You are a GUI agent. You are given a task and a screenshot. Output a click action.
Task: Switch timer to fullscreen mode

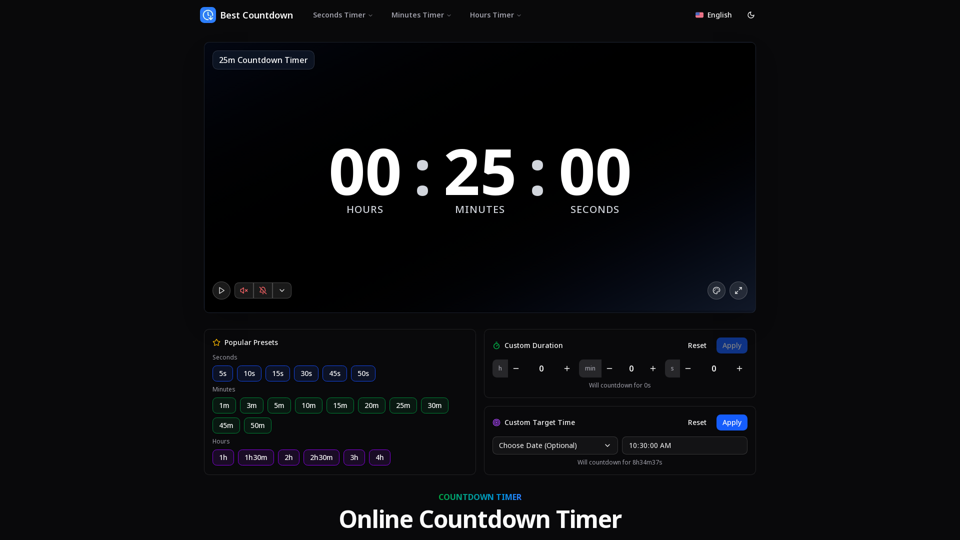(738, 290)
